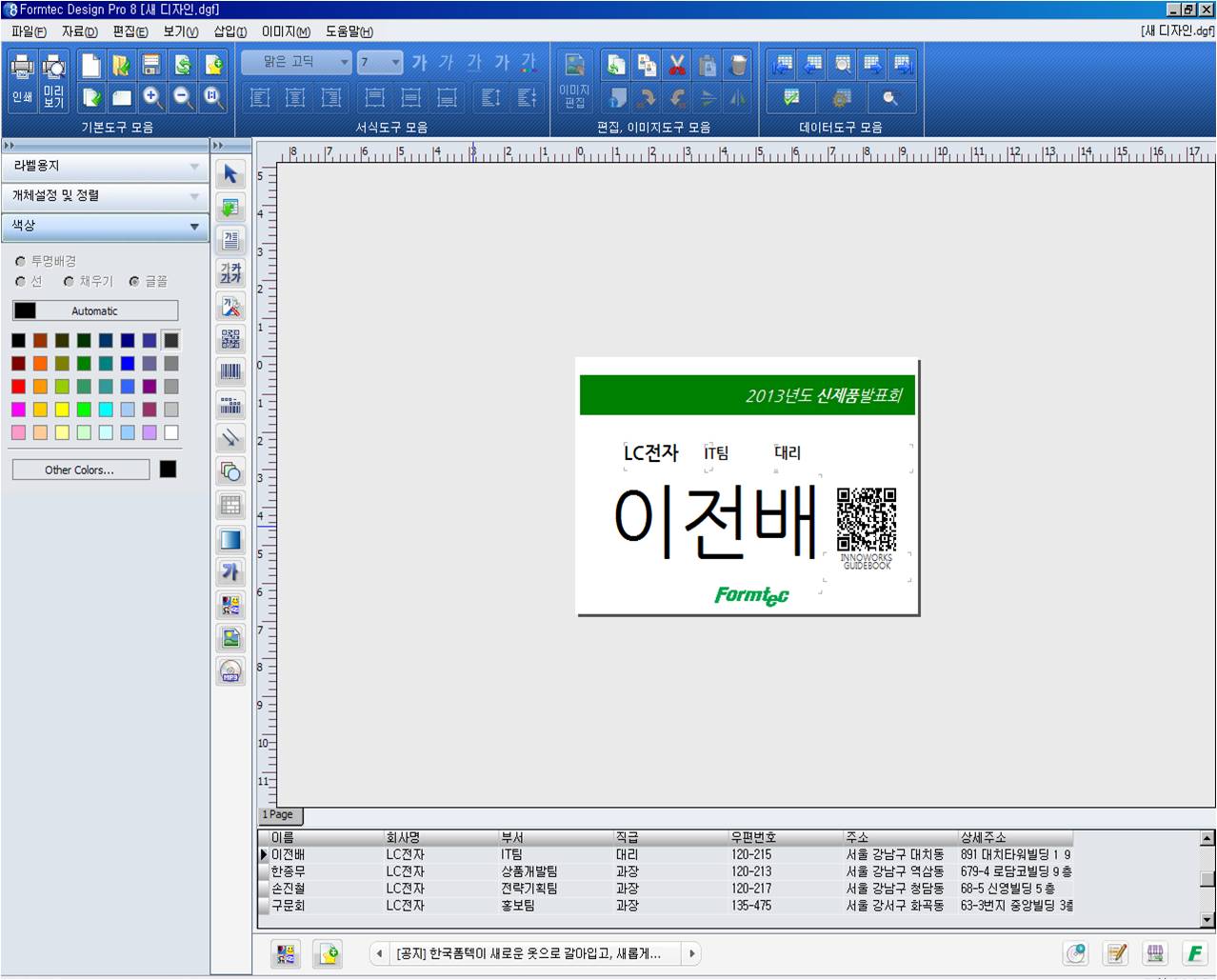Select the 선 radio button
This screenshot has height=980, width=1217.
pyautogui.click(x=21, y=282)
